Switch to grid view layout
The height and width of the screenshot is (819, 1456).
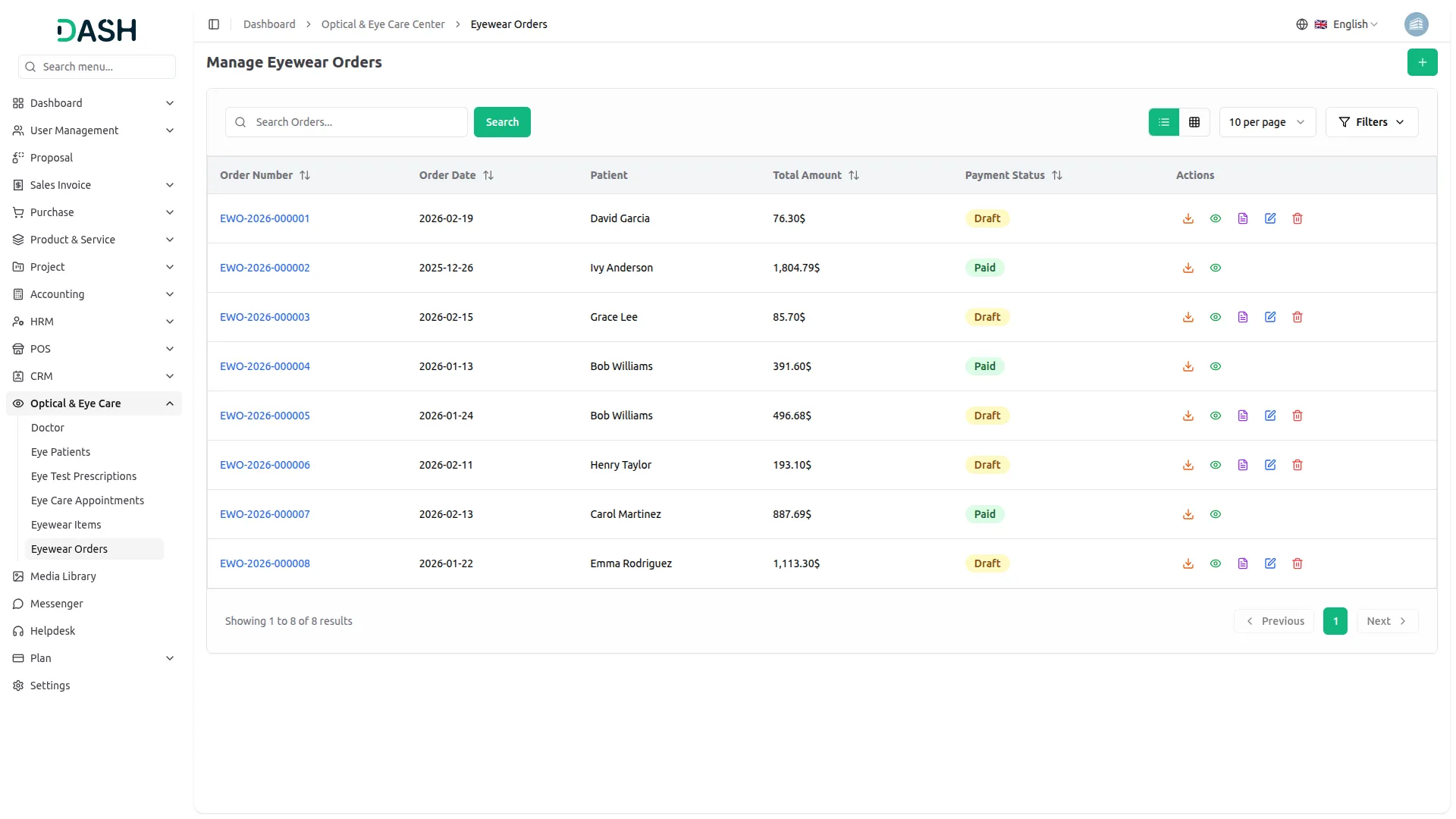(1194, 122)
